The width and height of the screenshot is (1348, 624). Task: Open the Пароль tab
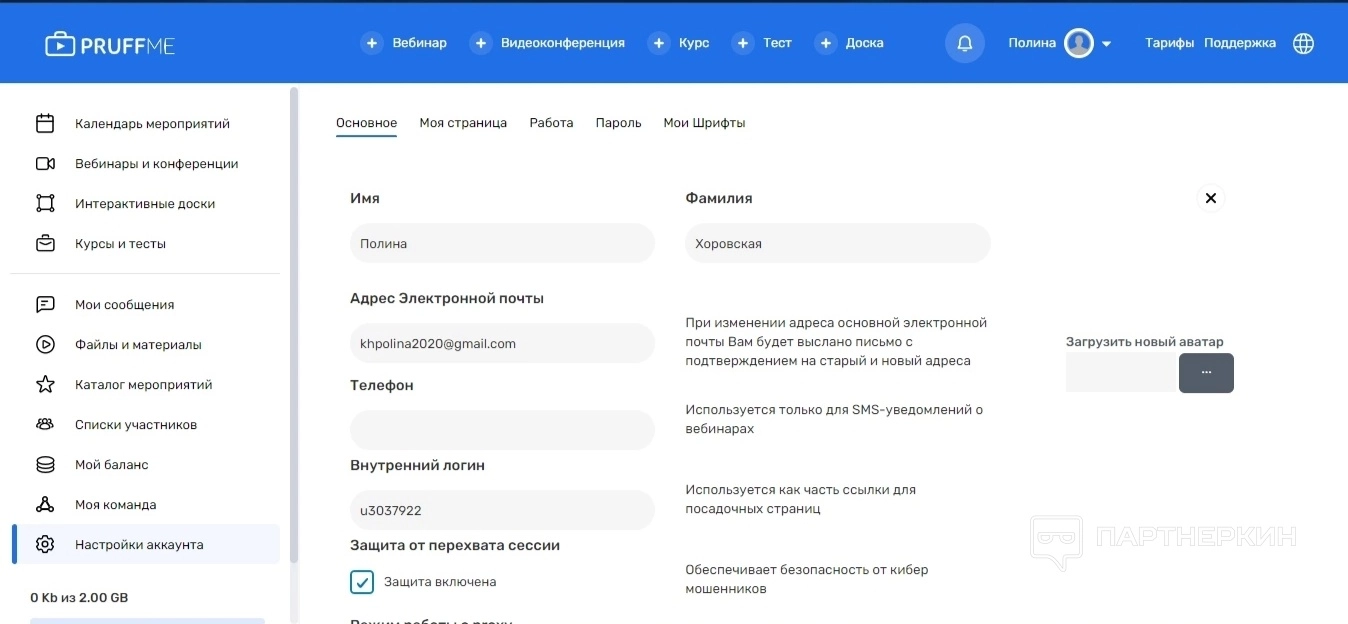click(618, 123)
